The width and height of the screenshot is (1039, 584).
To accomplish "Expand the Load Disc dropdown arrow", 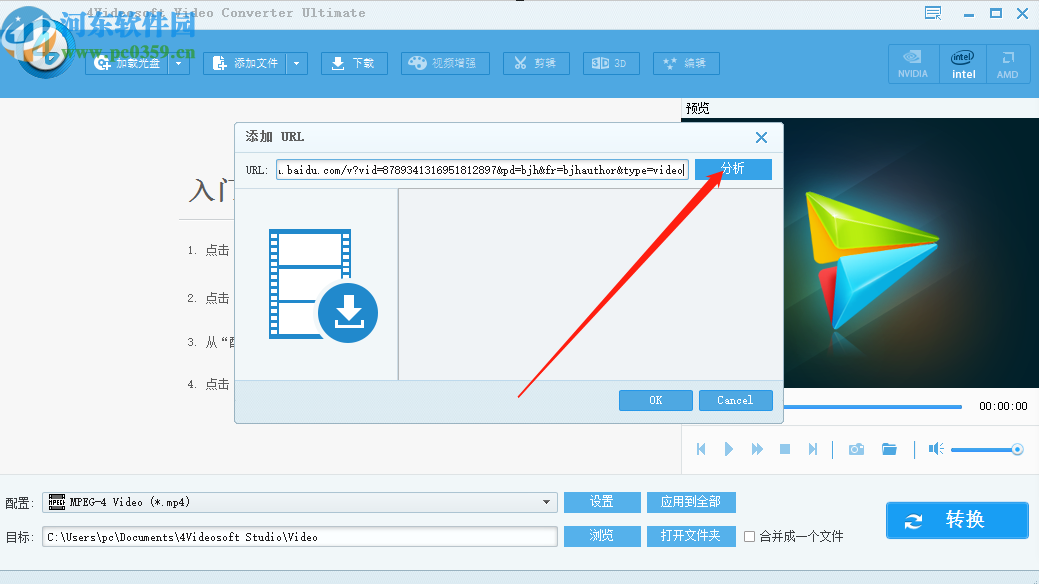I will pos(179,64).
